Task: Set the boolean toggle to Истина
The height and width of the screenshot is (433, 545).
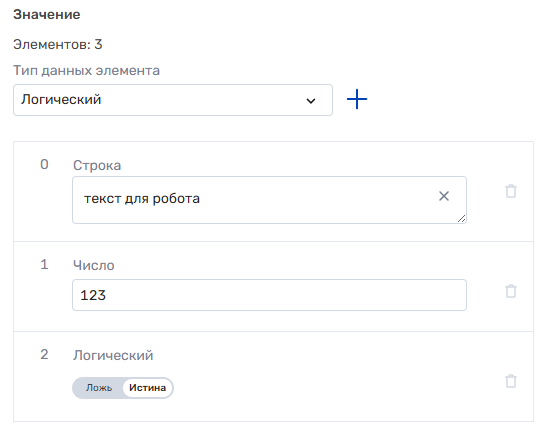Action: pyautogui.click(x=147, y=388)
